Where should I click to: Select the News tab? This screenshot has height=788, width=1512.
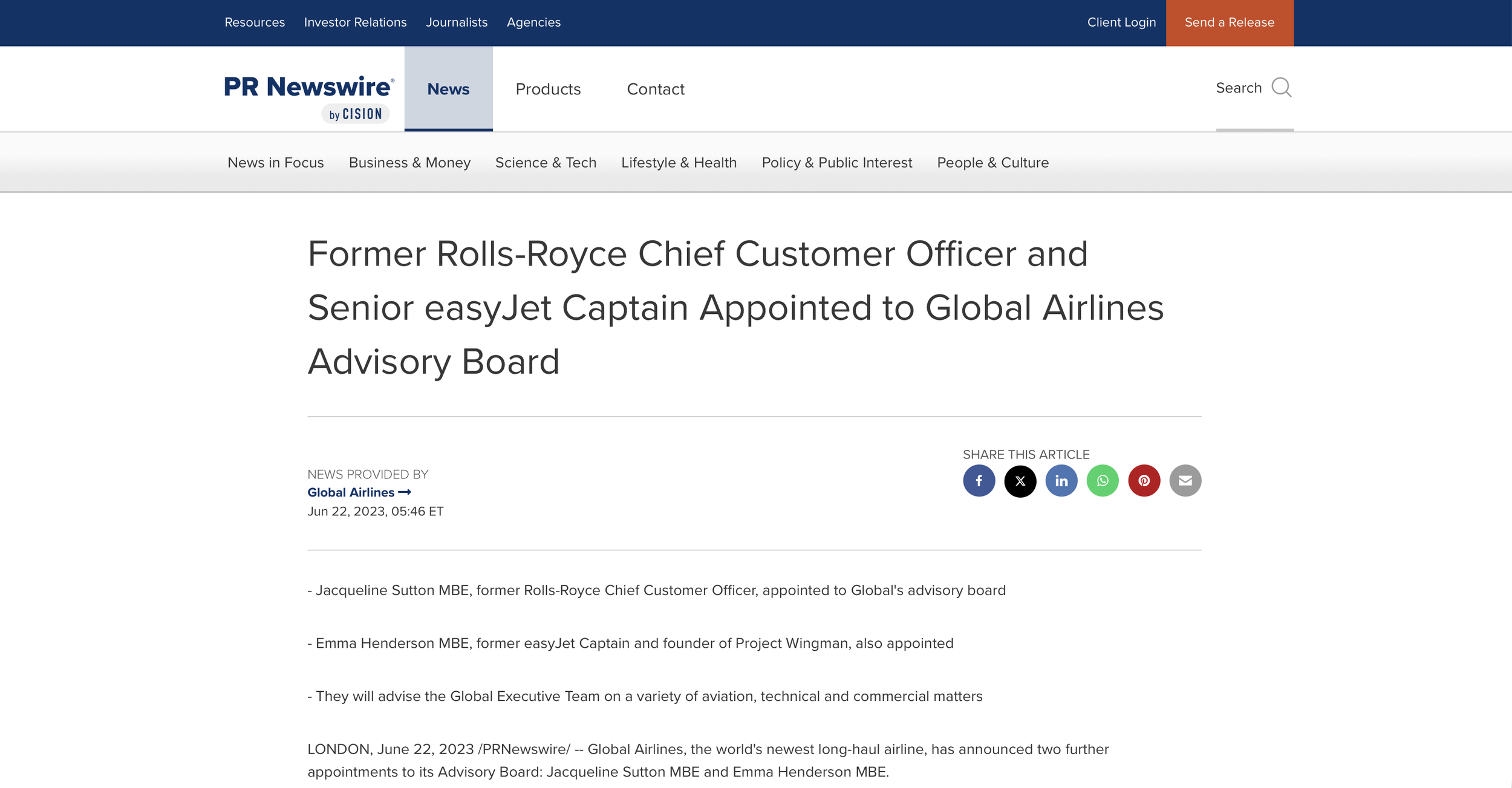click(x=448, y=89)
